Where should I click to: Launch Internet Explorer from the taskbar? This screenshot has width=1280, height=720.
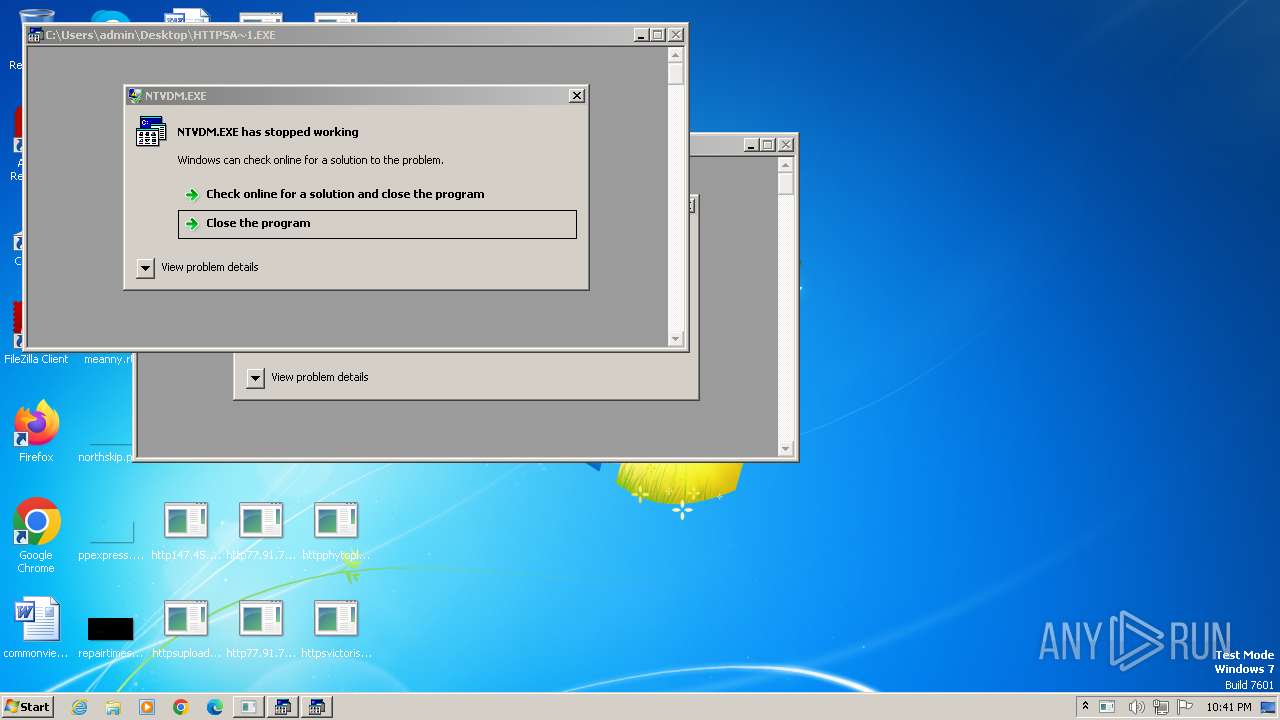[79, 707]
